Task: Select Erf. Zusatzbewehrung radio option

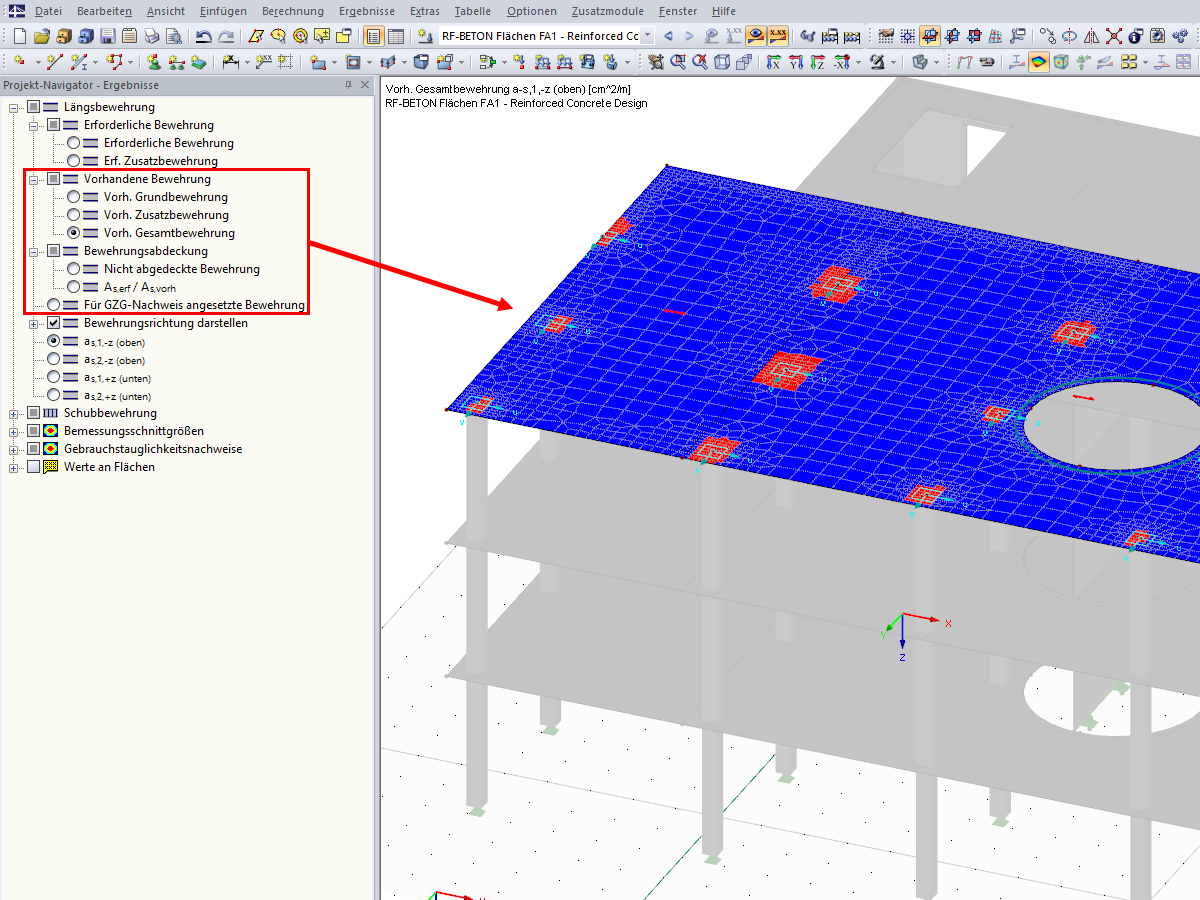Action: pyautogui.click(x=73, y=161)
